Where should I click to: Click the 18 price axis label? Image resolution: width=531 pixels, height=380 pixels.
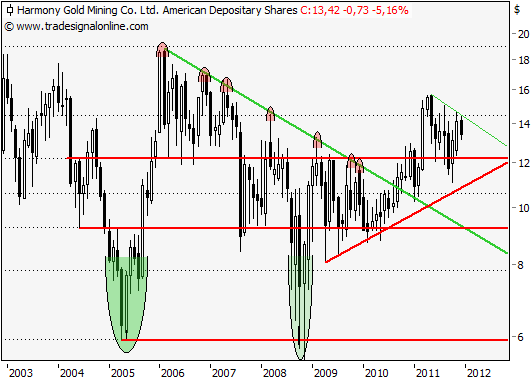524,60
